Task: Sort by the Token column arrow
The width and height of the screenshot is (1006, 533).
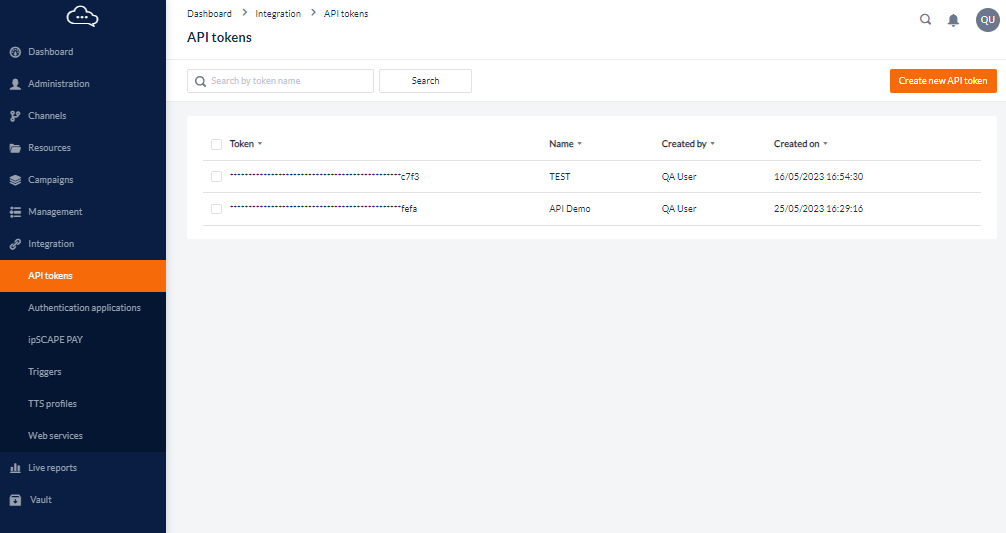Action: (260, 144)
